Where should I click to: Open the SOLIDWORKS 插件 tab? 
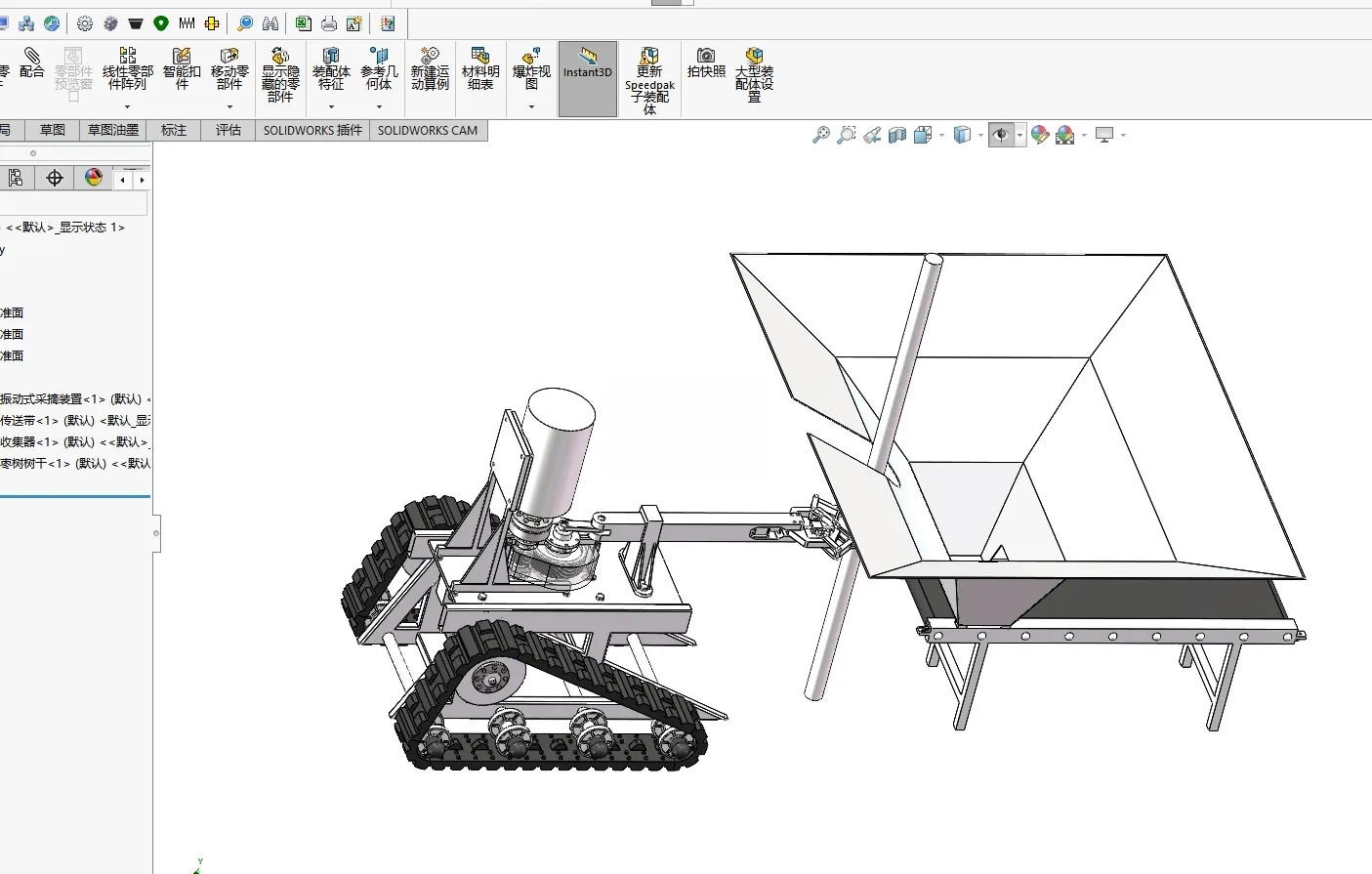point(312,130)
